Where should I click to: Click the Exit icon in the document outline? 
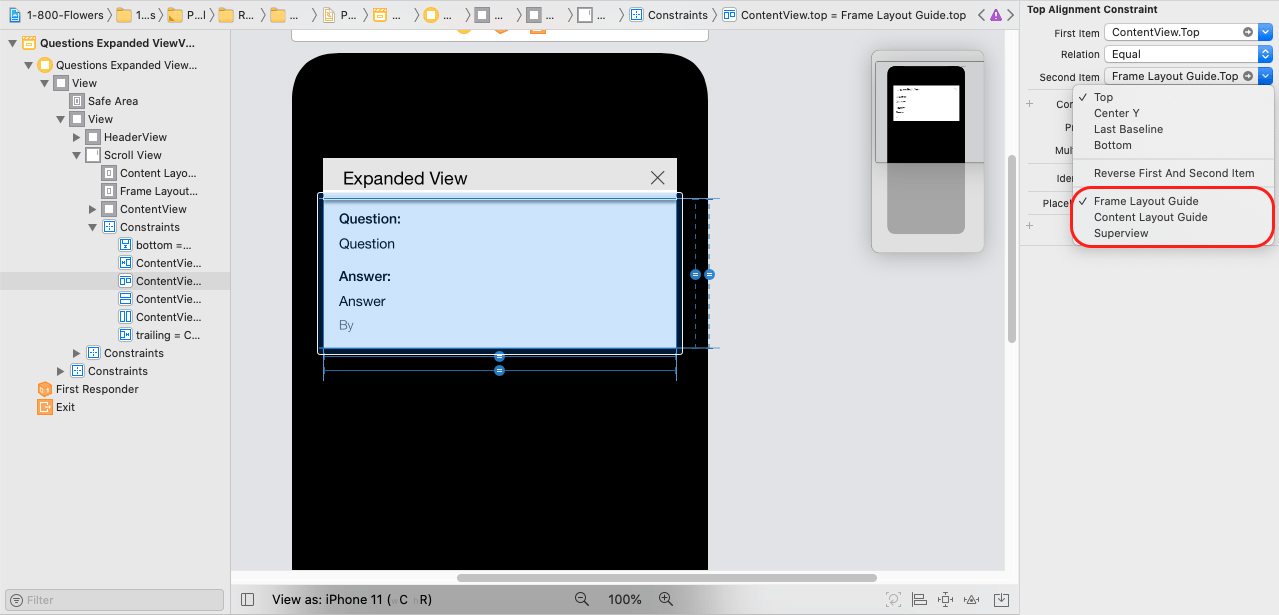(46, 407)
